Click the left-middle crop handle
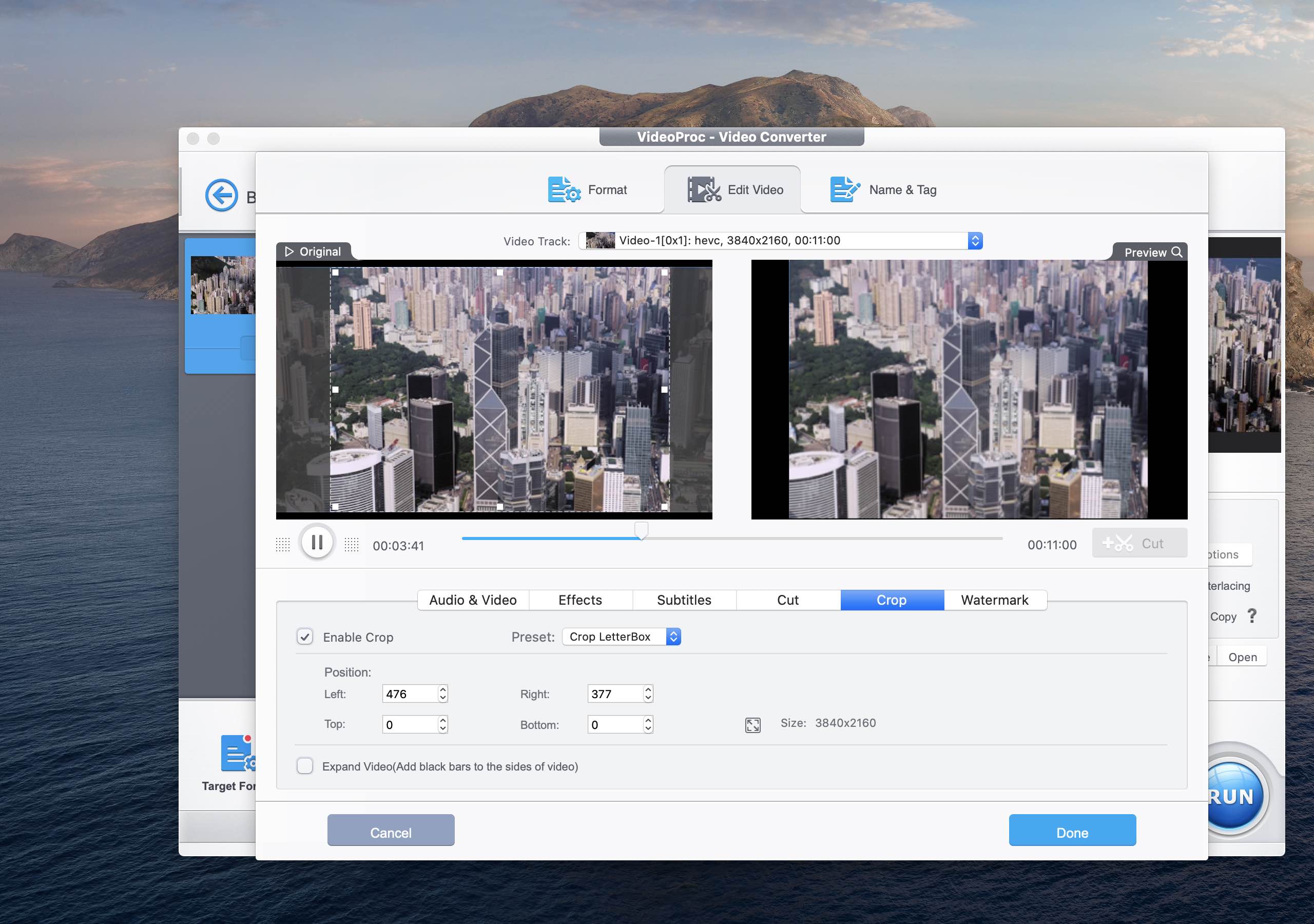This screenshot has width=1314, height=924. 335,389
